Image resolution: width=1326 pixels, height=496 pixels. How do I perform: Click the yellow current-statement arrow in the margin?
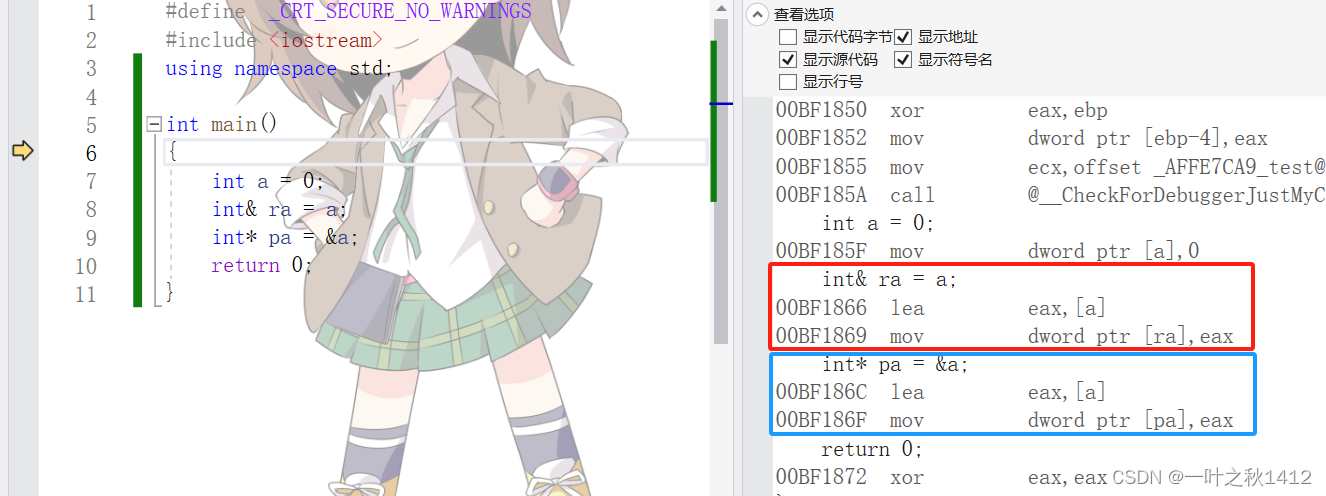[22, 152]
